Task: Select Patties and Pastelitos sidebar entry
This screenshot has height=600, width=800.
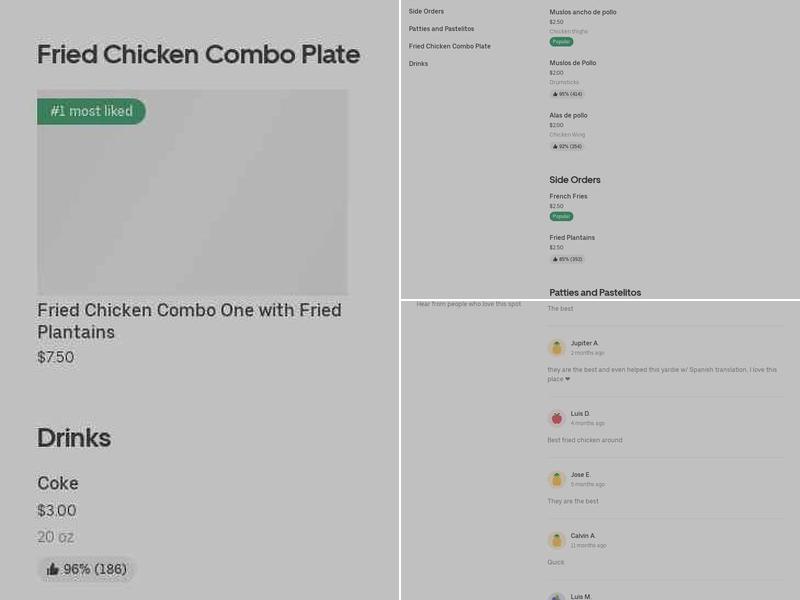Action: (x=440, y=28)
